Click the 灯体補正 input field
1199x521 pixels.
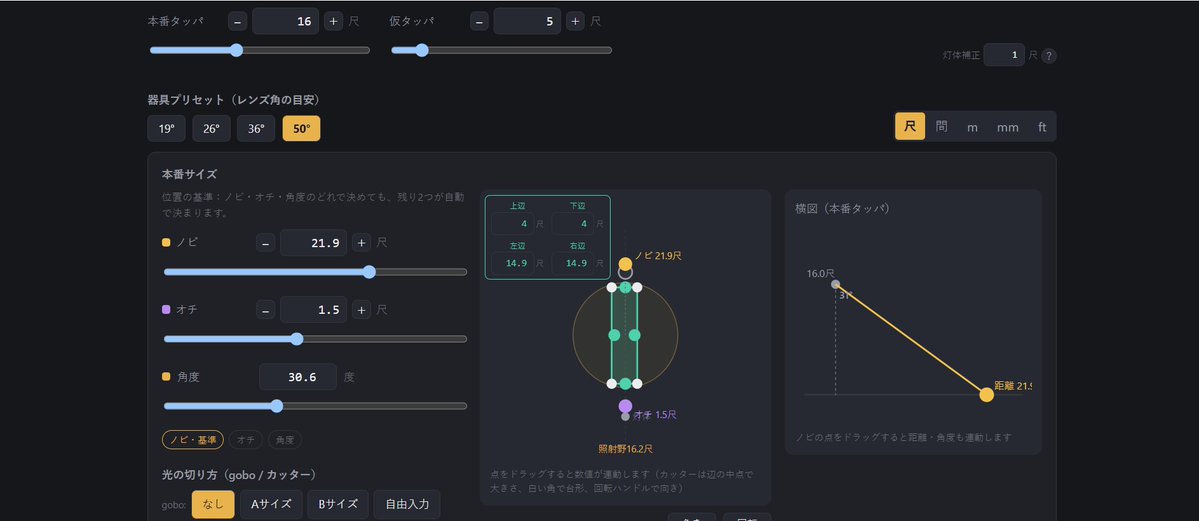1004,55
